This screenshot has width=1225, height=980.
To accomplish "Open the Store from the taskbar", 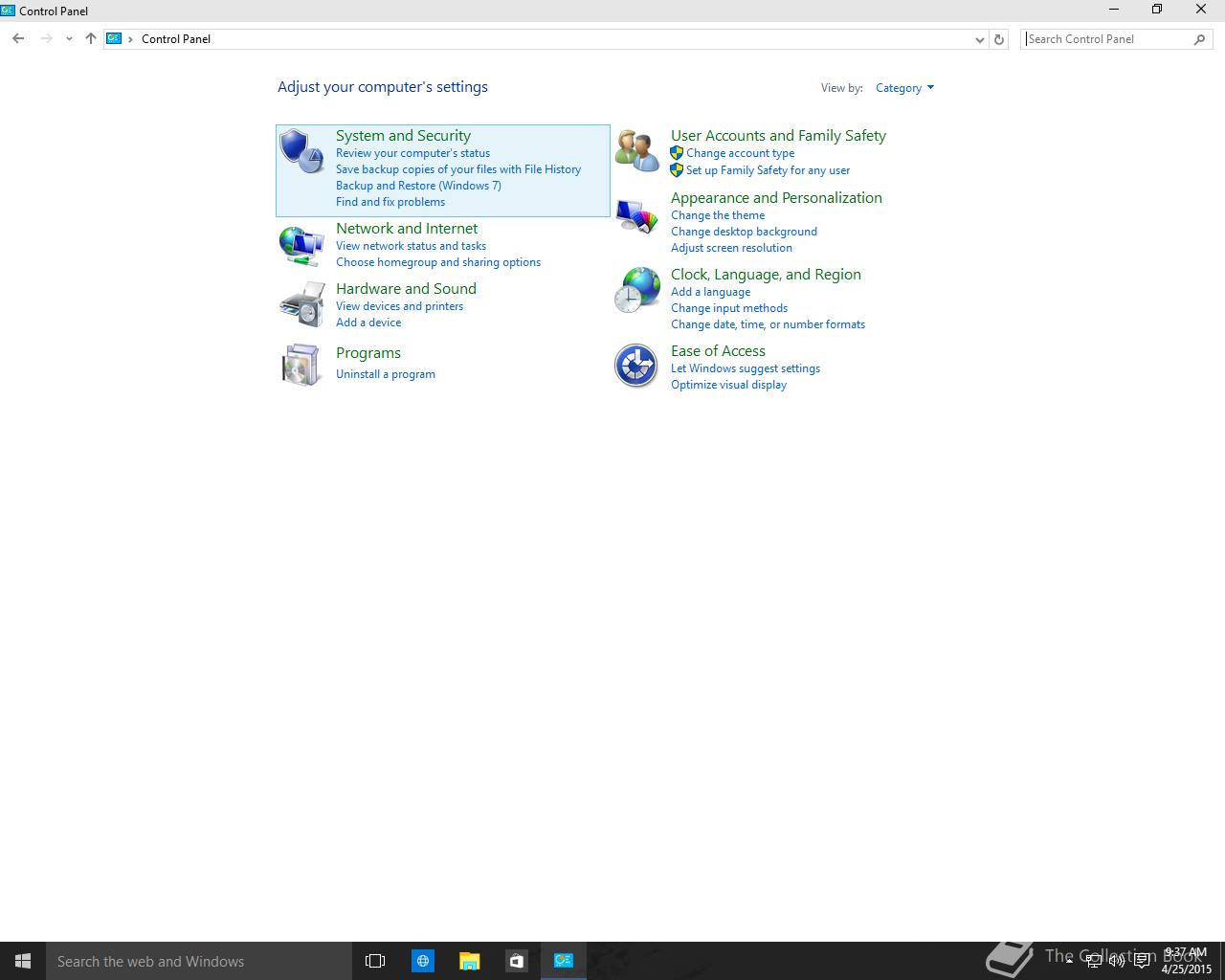I will pos(516,961).
